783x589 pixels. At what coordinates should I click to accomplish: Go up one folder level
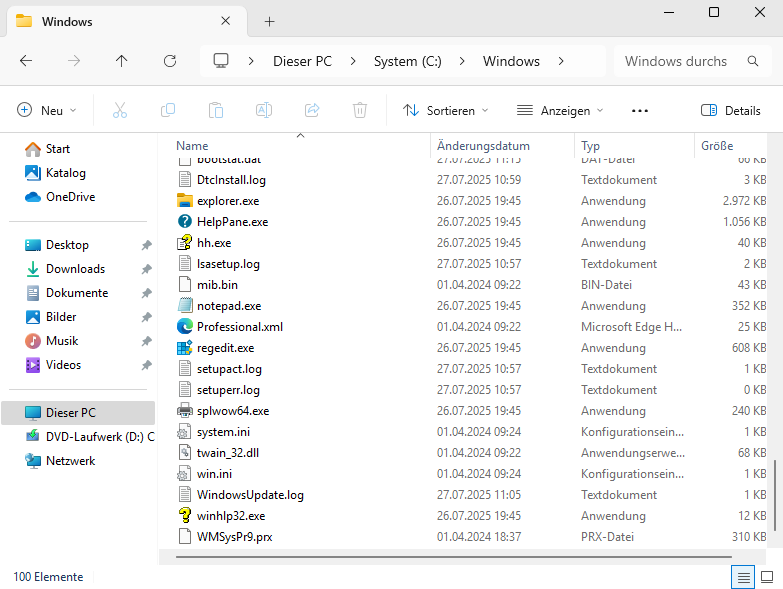121,61
